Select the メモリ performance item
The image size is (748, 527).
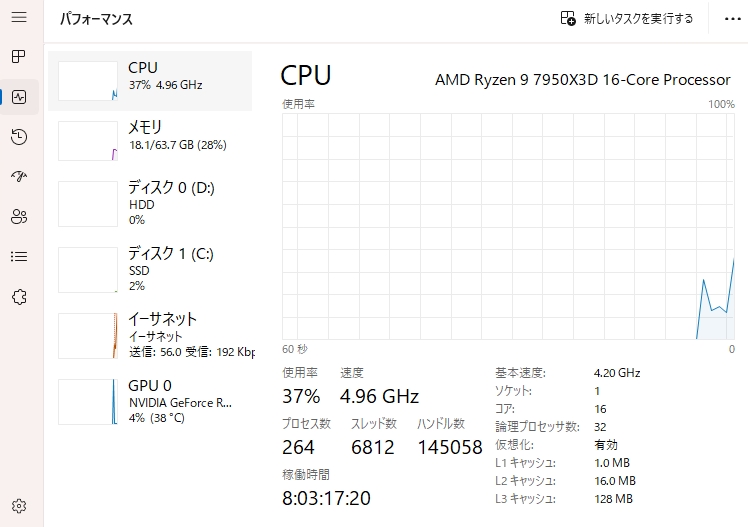pyautogui.click(x=150, y=140)
